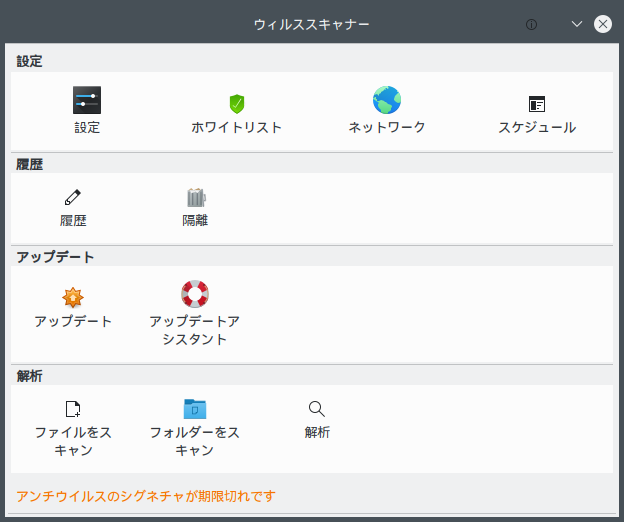Open the 設定 (Settings) sliders icon
The image size is (624, 522).
tap(87, 100)
